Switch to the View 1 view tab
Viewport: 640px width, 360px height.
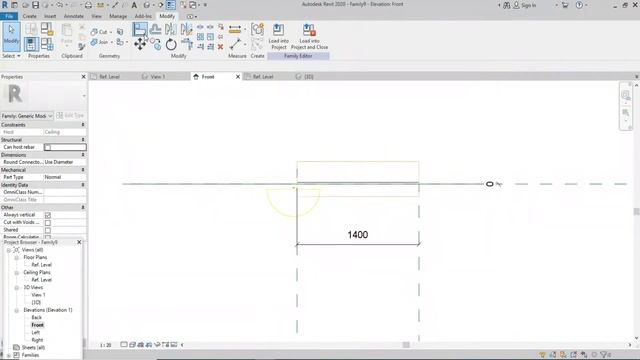[x=158, y=77]
